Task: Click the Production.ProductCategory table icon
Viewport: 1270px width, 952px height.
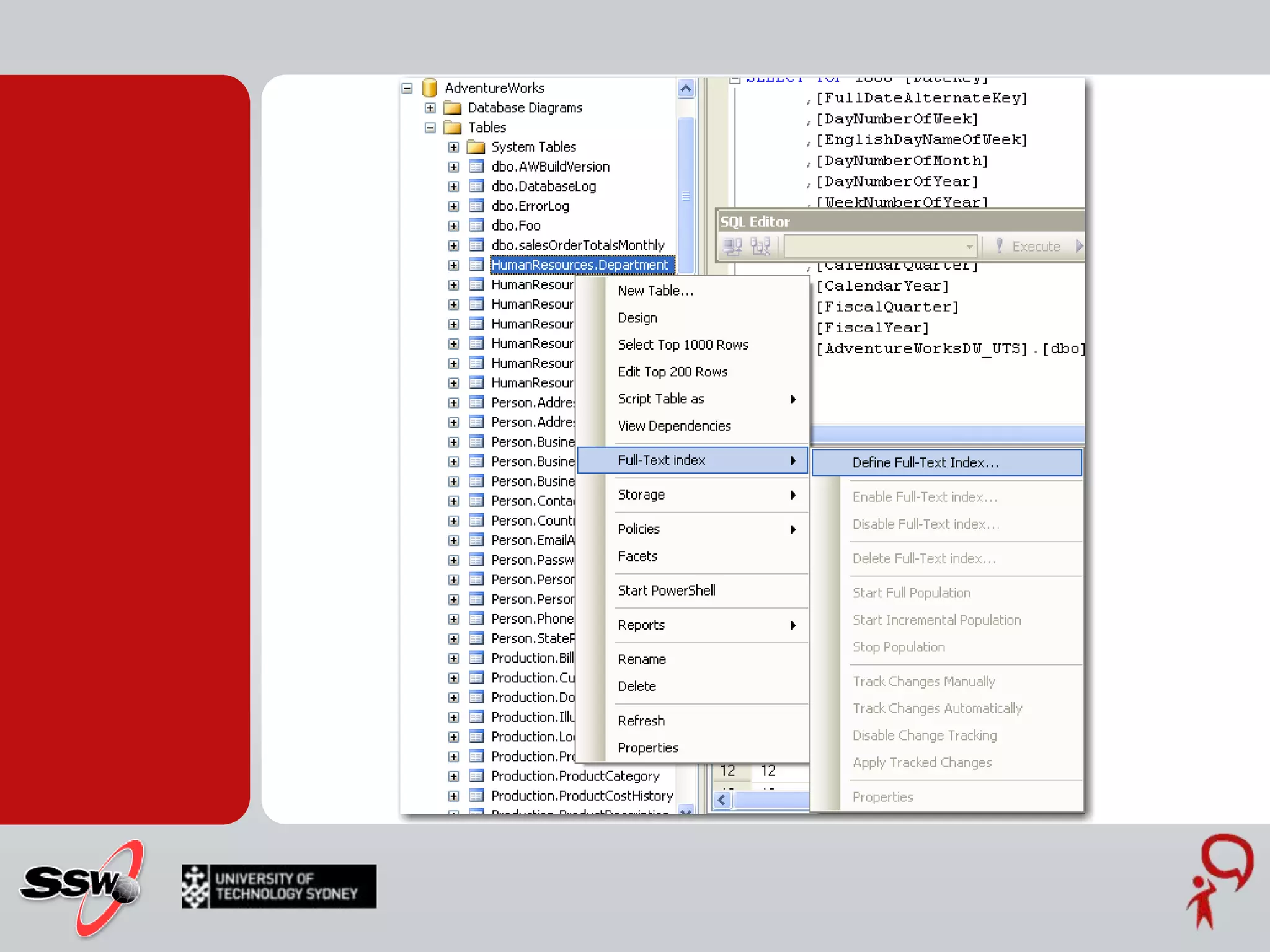Action: 476,776
